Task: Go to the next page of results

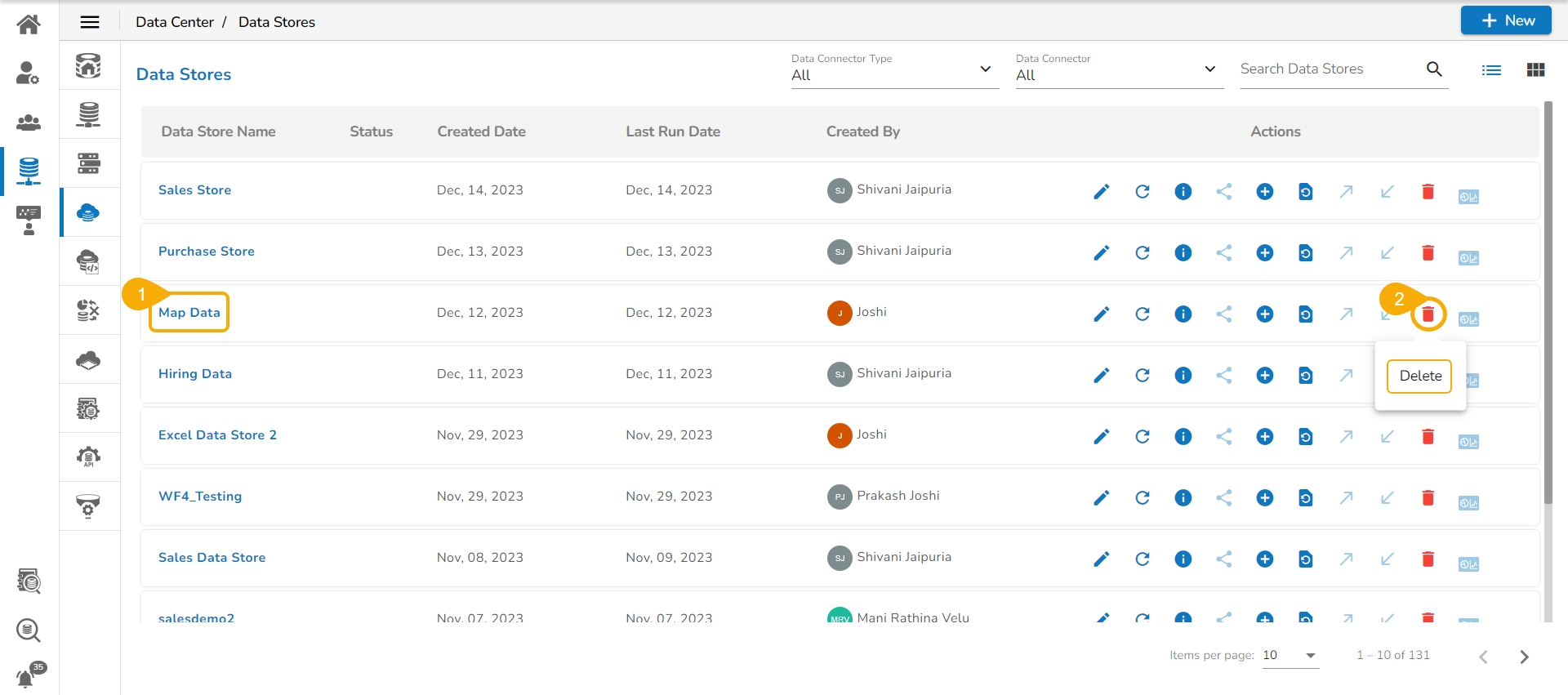Action: pyautogui.click(x=1524, y=657)
